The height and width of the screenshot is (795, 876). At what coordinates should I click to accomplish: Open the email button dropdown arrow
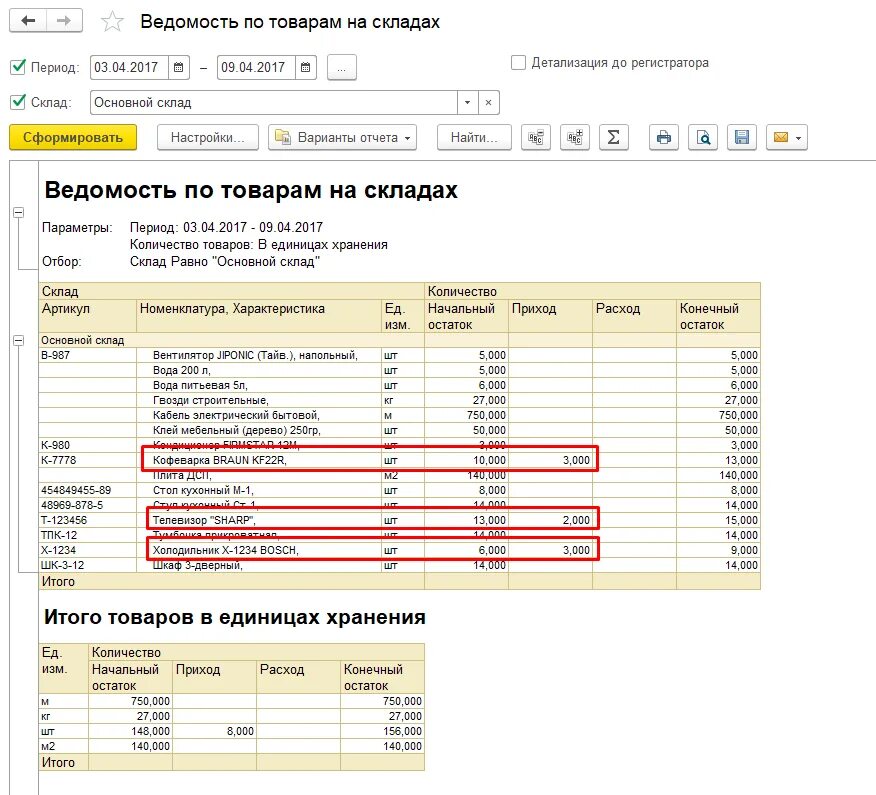click(x=799, y=138)
